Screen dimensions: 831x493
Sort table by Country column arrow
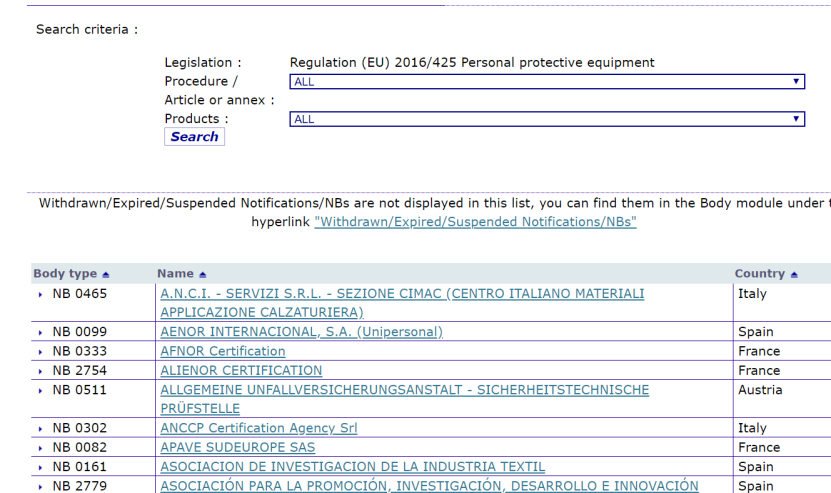coord(794,274)
